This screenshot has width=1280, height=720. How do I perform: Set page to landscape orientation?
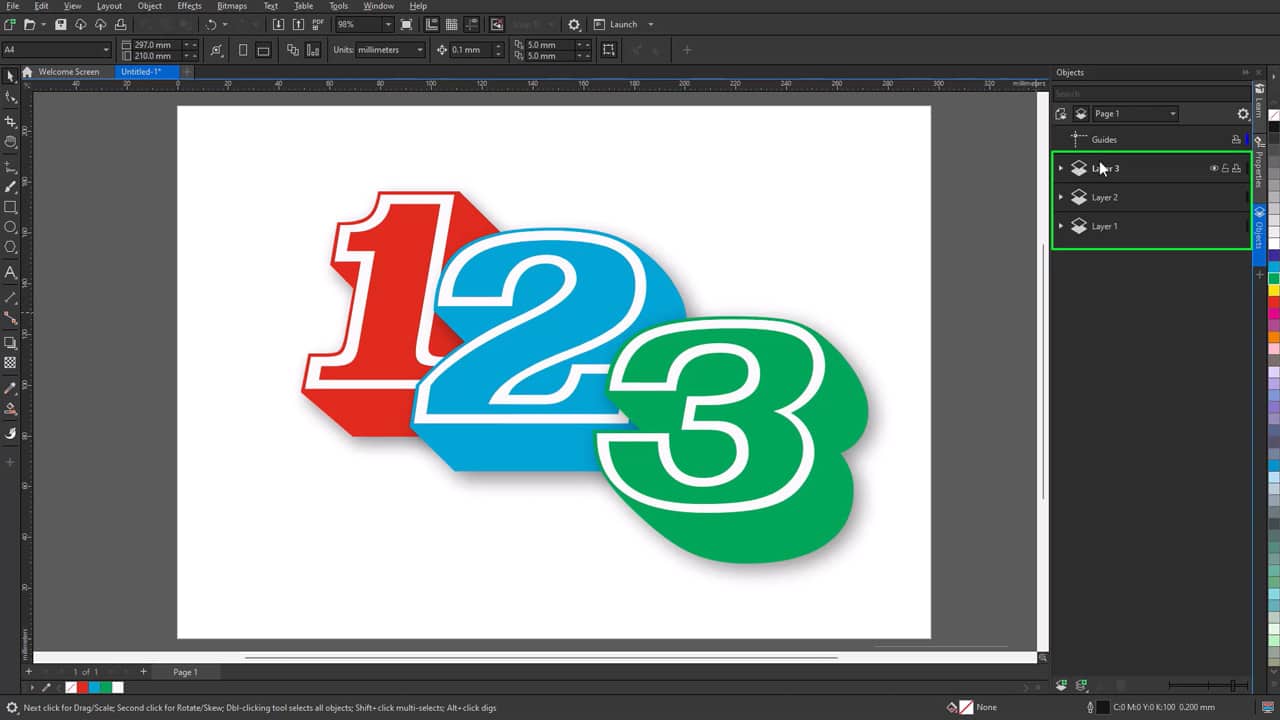point(263,50)
